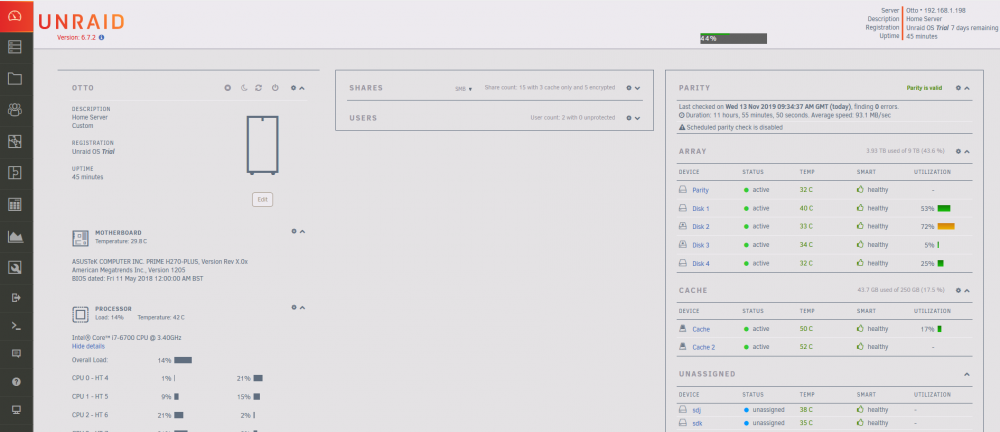Click the Overall Load 14% bar
This screenshot has height=432, width=1000.
coord(183,360)
